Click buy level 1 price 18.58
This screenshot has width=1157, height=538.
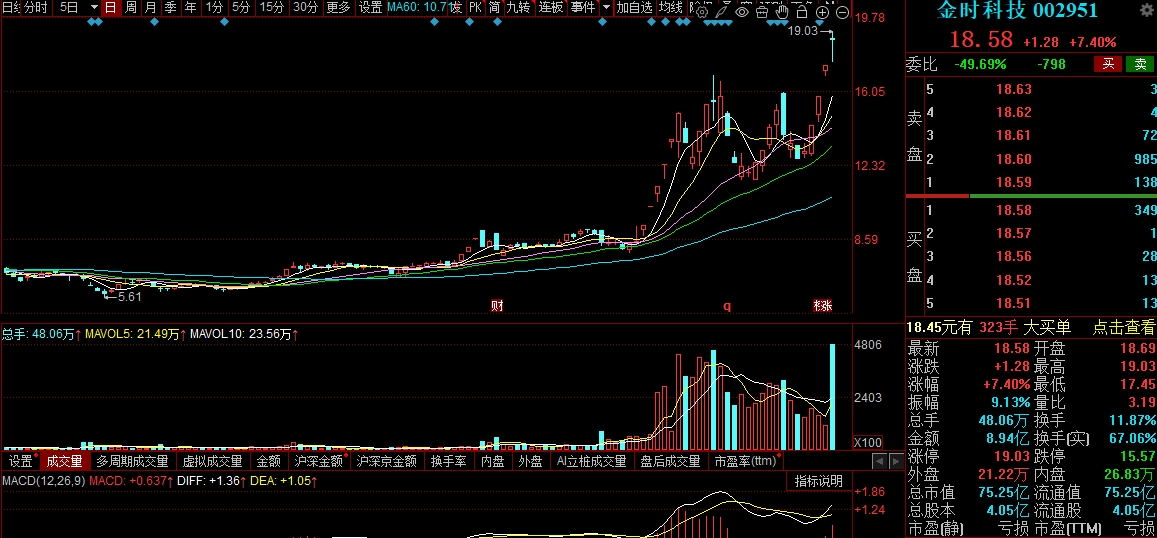point(1014,211)
